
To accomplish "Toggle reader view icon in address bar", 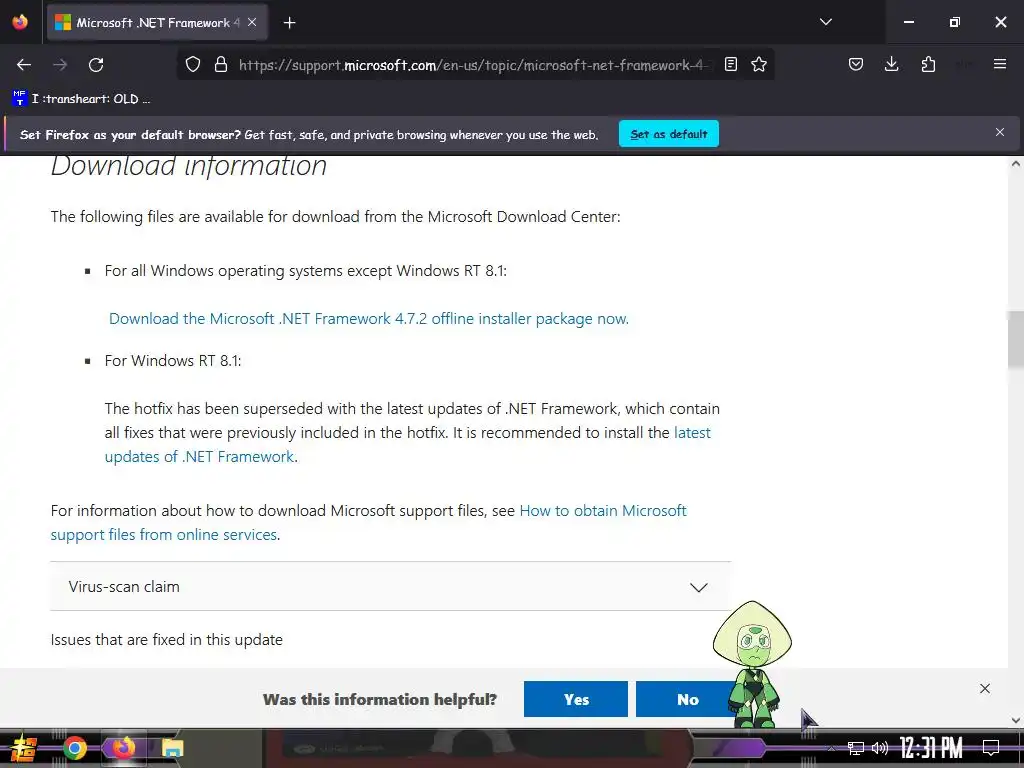I will [731, 65].
